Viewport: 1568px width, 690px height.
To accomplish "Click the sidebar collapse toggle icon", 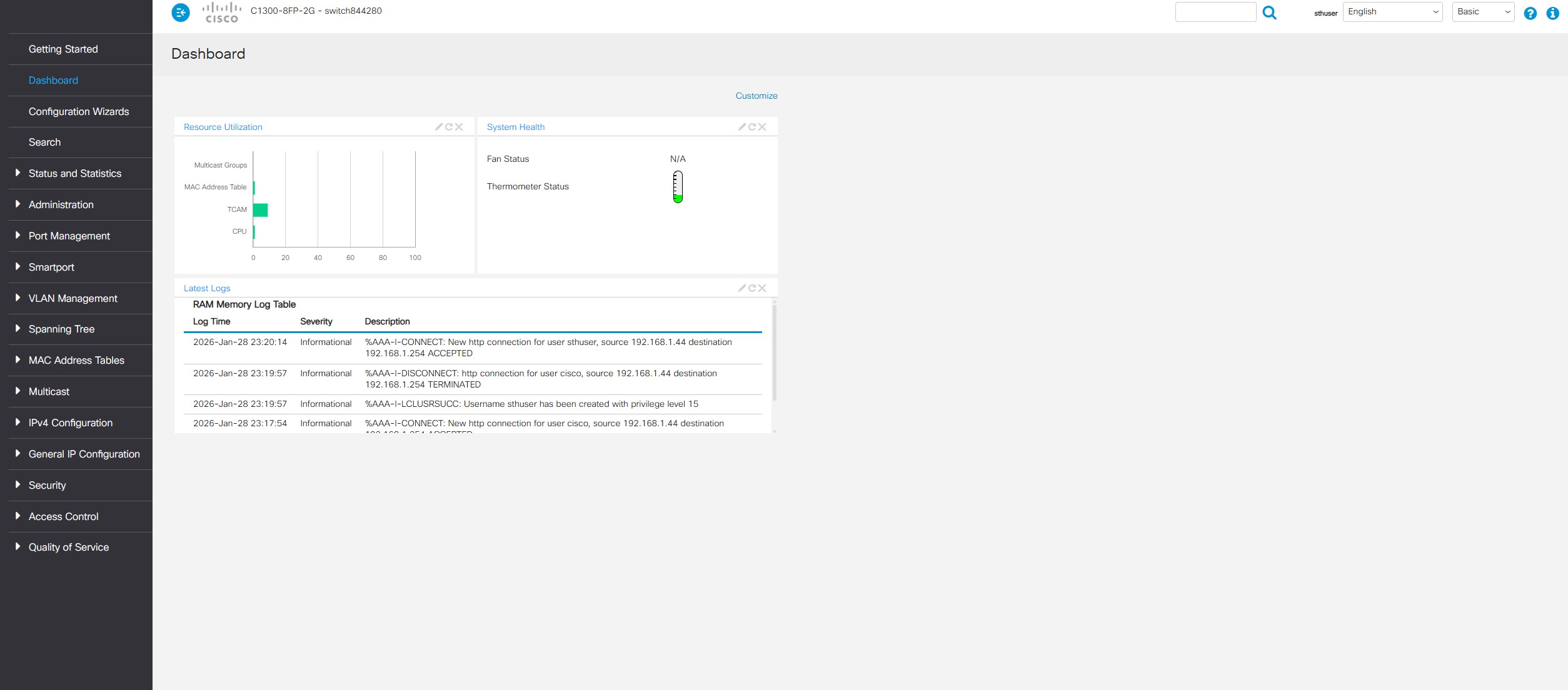I will click(x=181, y=12).
